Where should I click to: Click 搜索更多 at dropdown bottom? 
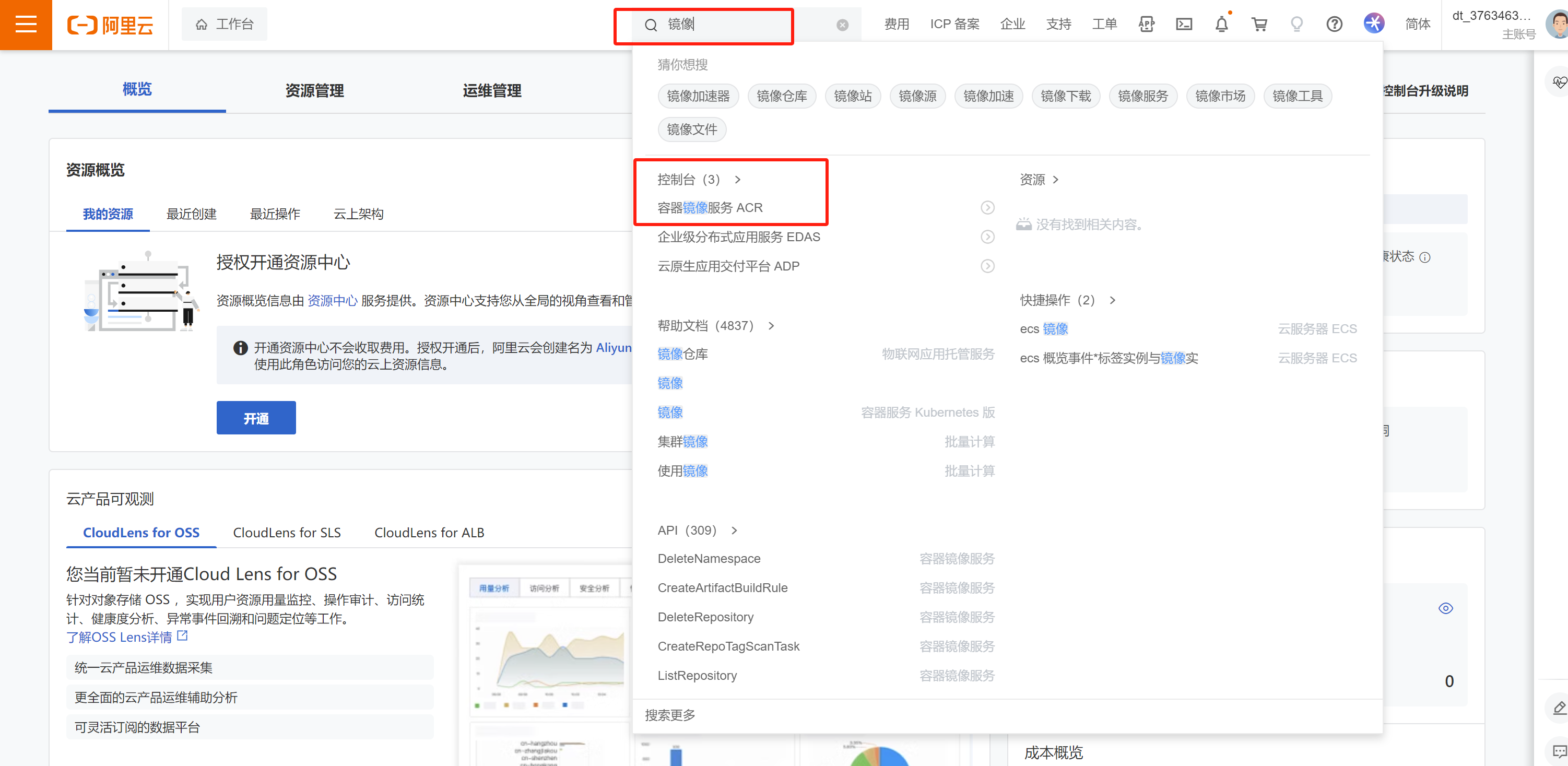670,715
